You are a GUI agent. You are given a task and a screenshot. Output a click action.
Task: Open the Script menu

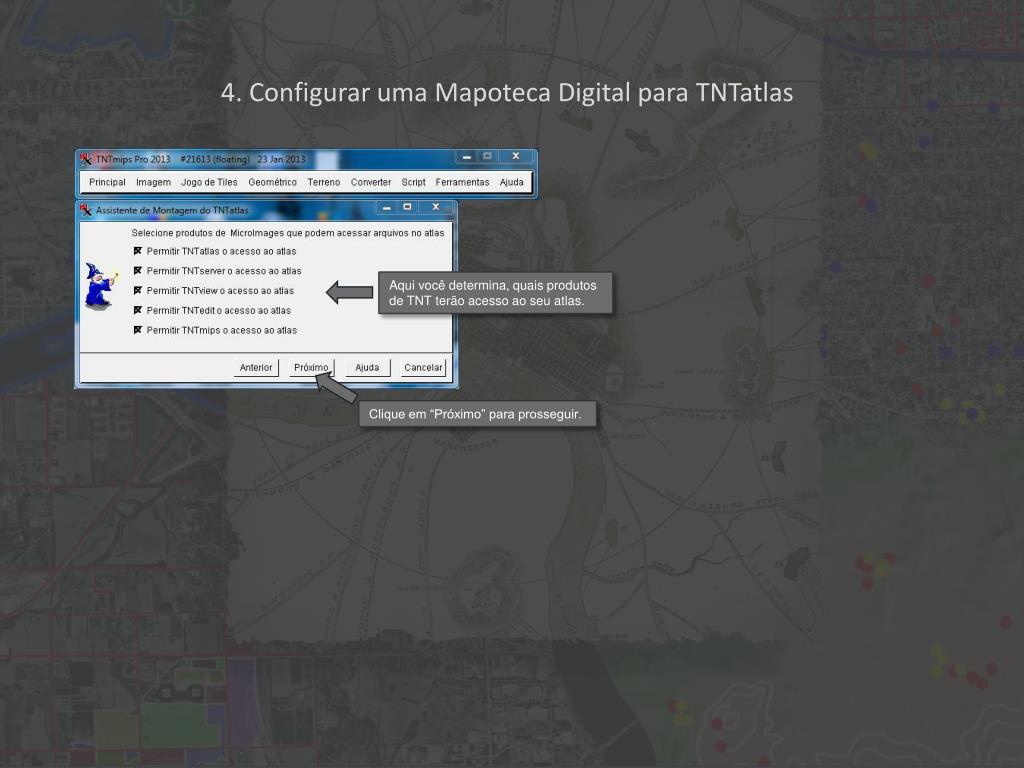click(413, 182)
